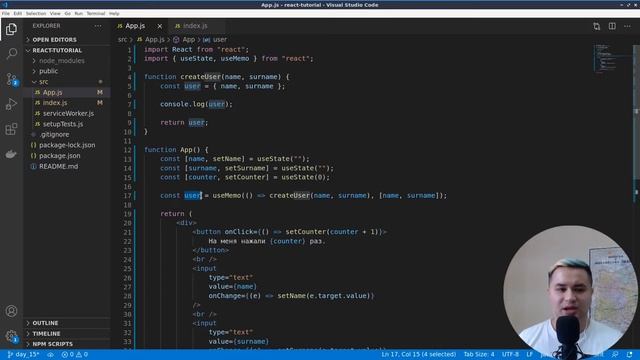The height and width of the screenshot is (360, 640).
Task: Split the editor to the right
Action: click(x=612, y=26)
